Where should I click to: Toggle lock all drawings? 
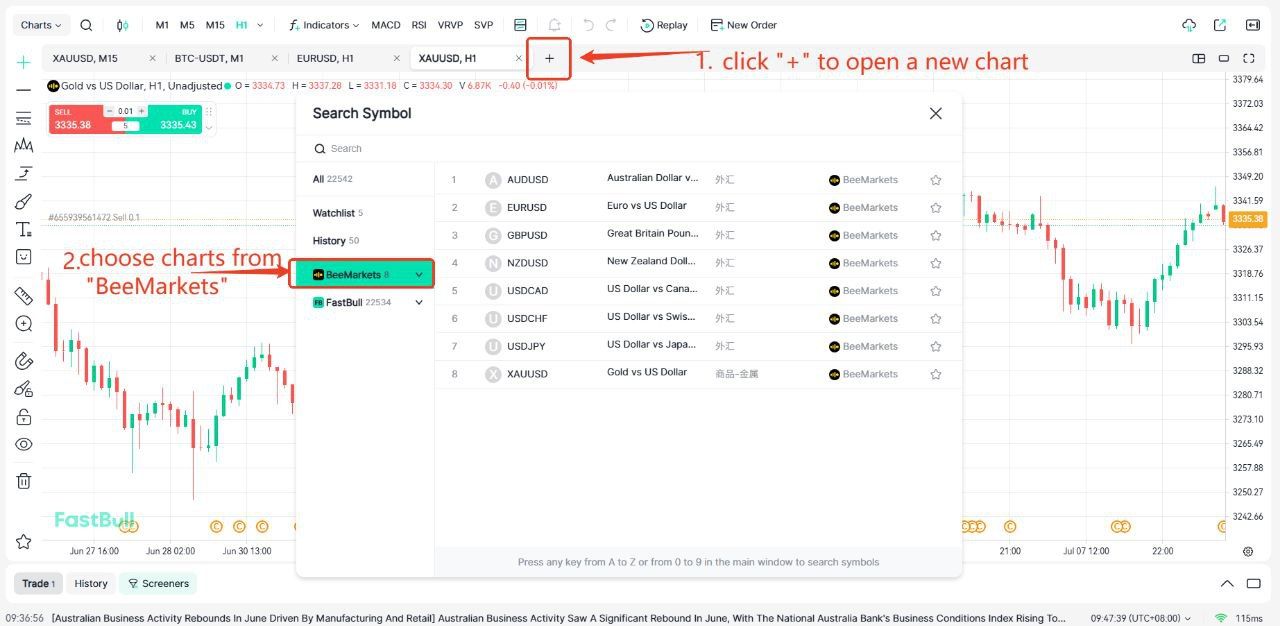tap(23, 417)
